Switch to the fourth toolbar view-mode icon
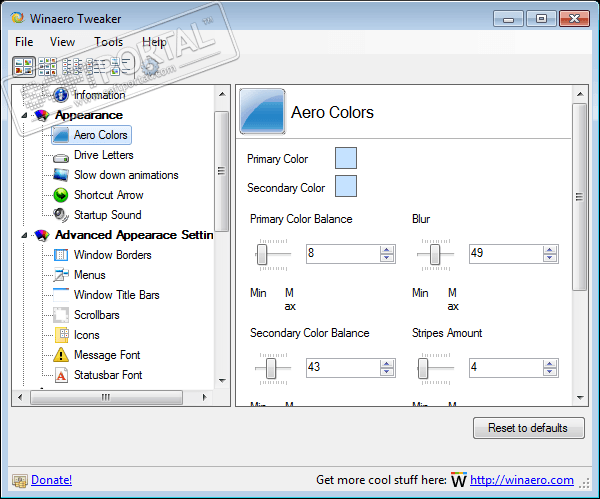Screen dimensions: 600x499 (x=95, y=67)
